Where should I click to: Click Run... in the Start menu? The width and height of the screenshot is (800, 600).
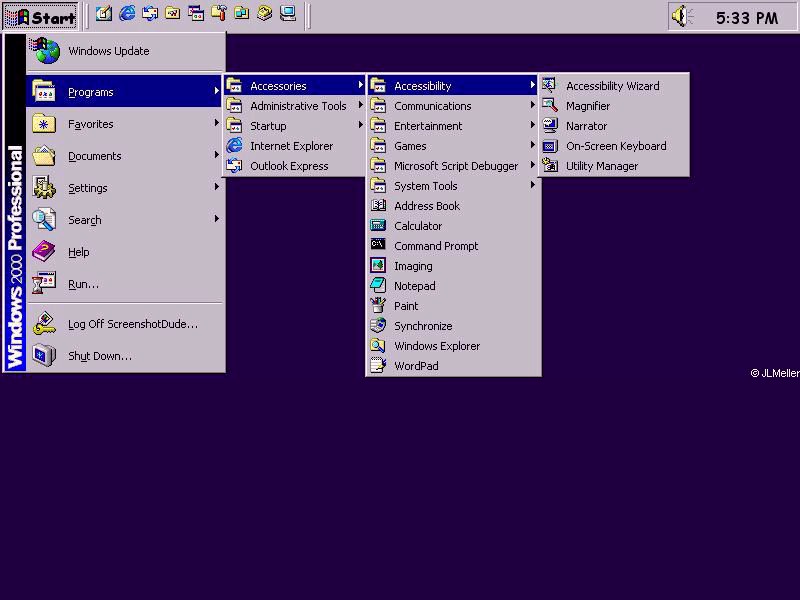pos(126,284)
